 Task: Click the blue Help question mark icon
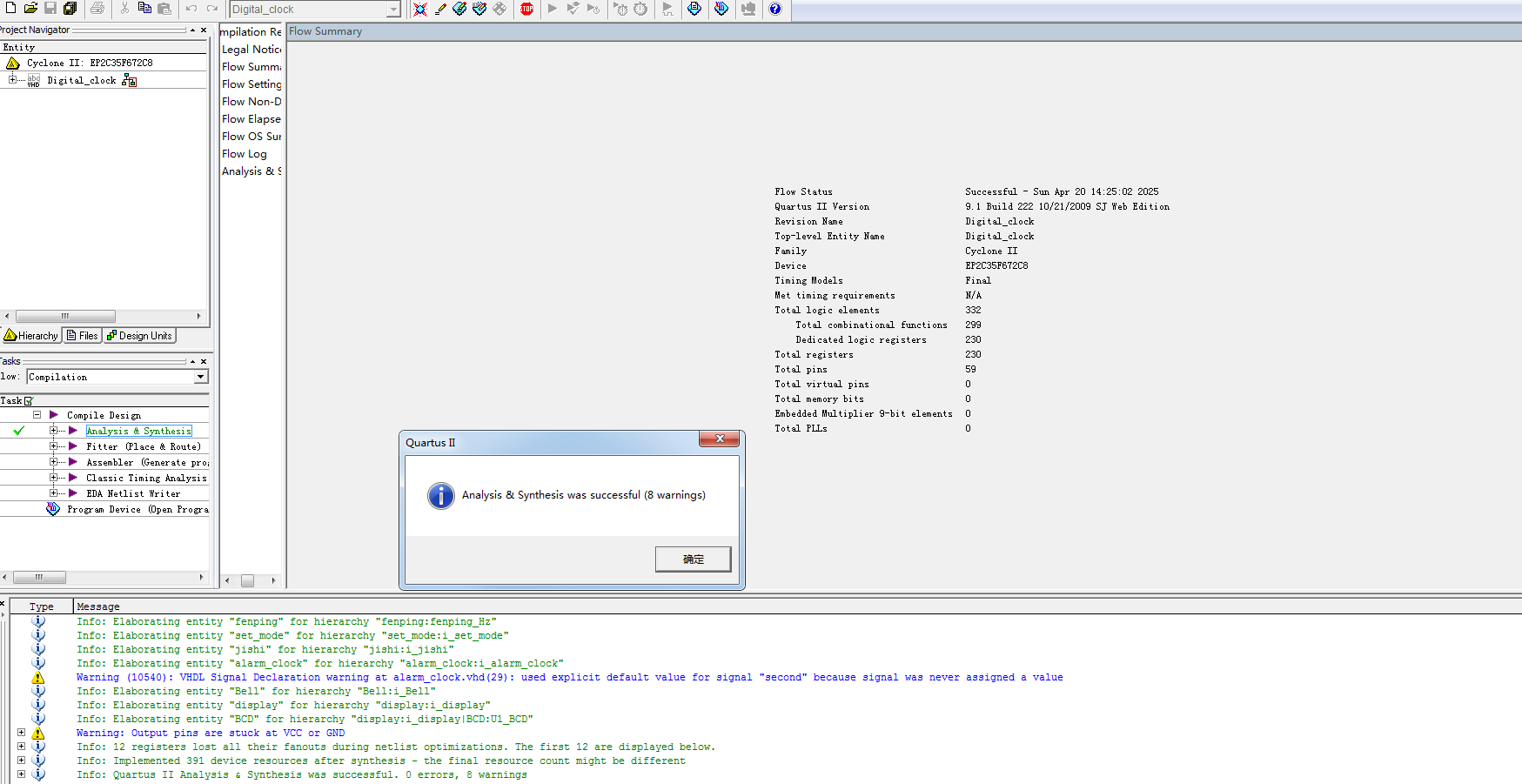(x=775, y=9)
